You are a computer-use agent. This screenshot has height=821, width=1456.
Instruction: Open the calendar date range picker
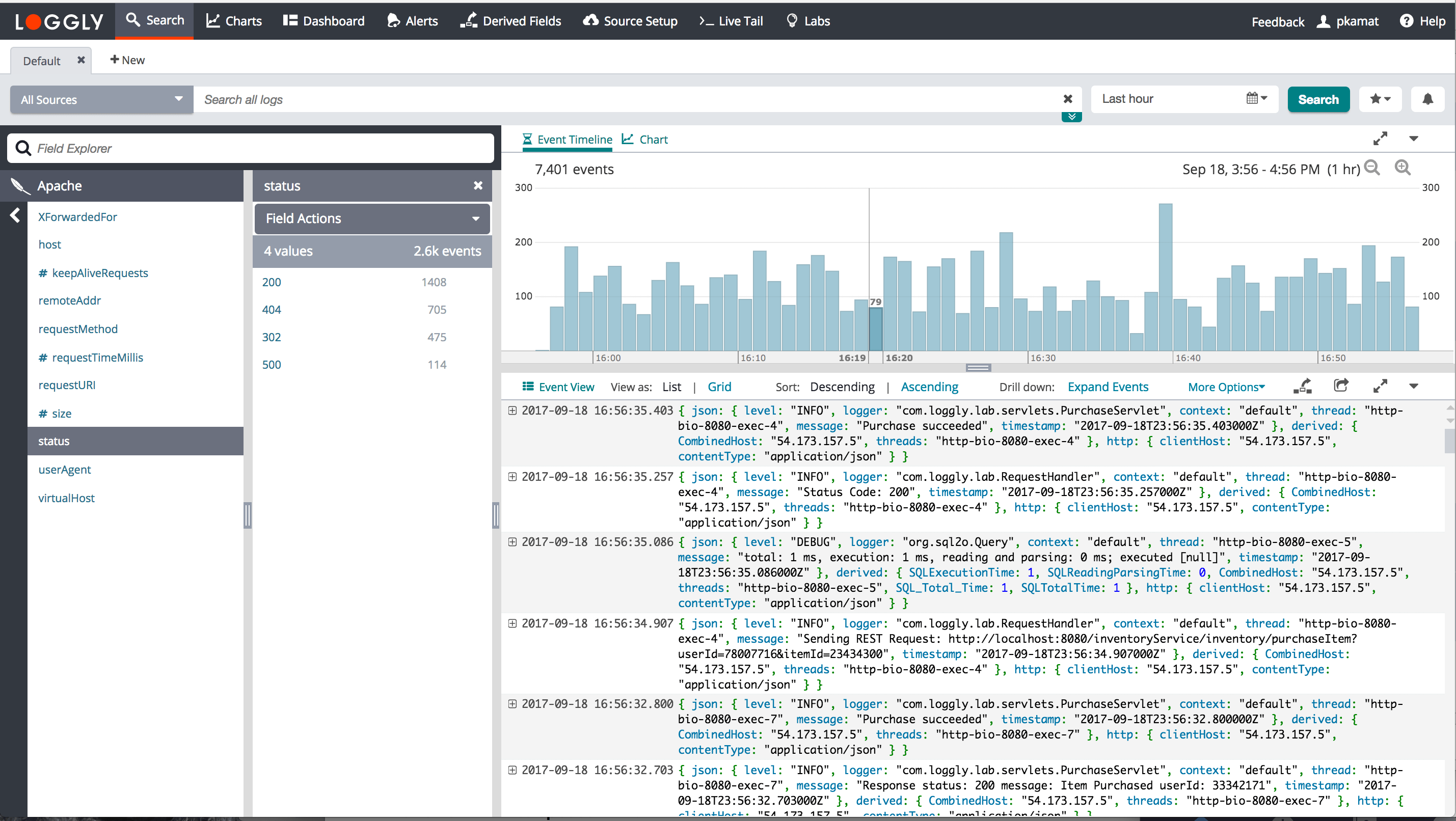pos(1256,99)
